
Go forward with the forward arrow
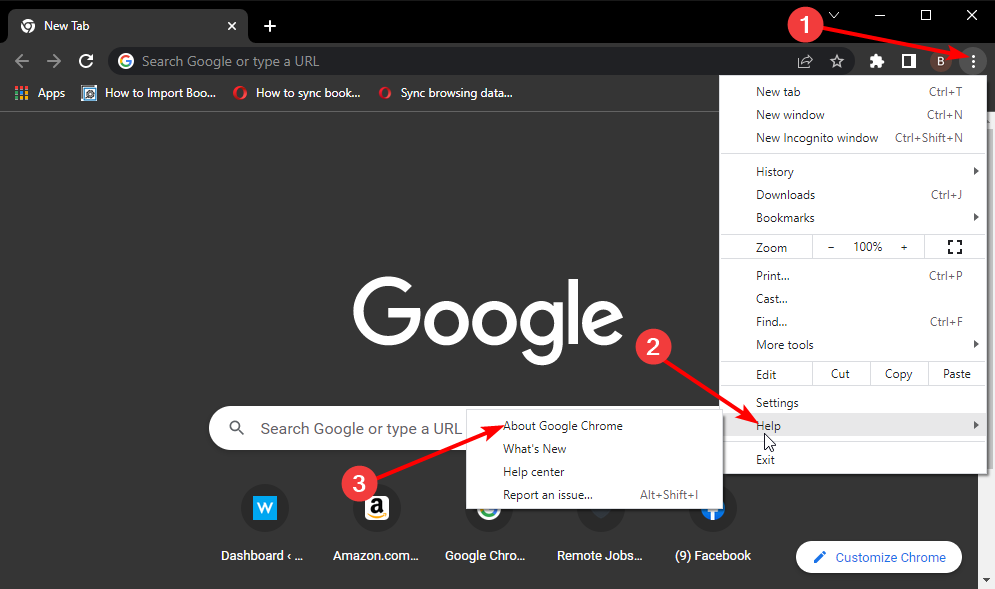coord(54,61)
